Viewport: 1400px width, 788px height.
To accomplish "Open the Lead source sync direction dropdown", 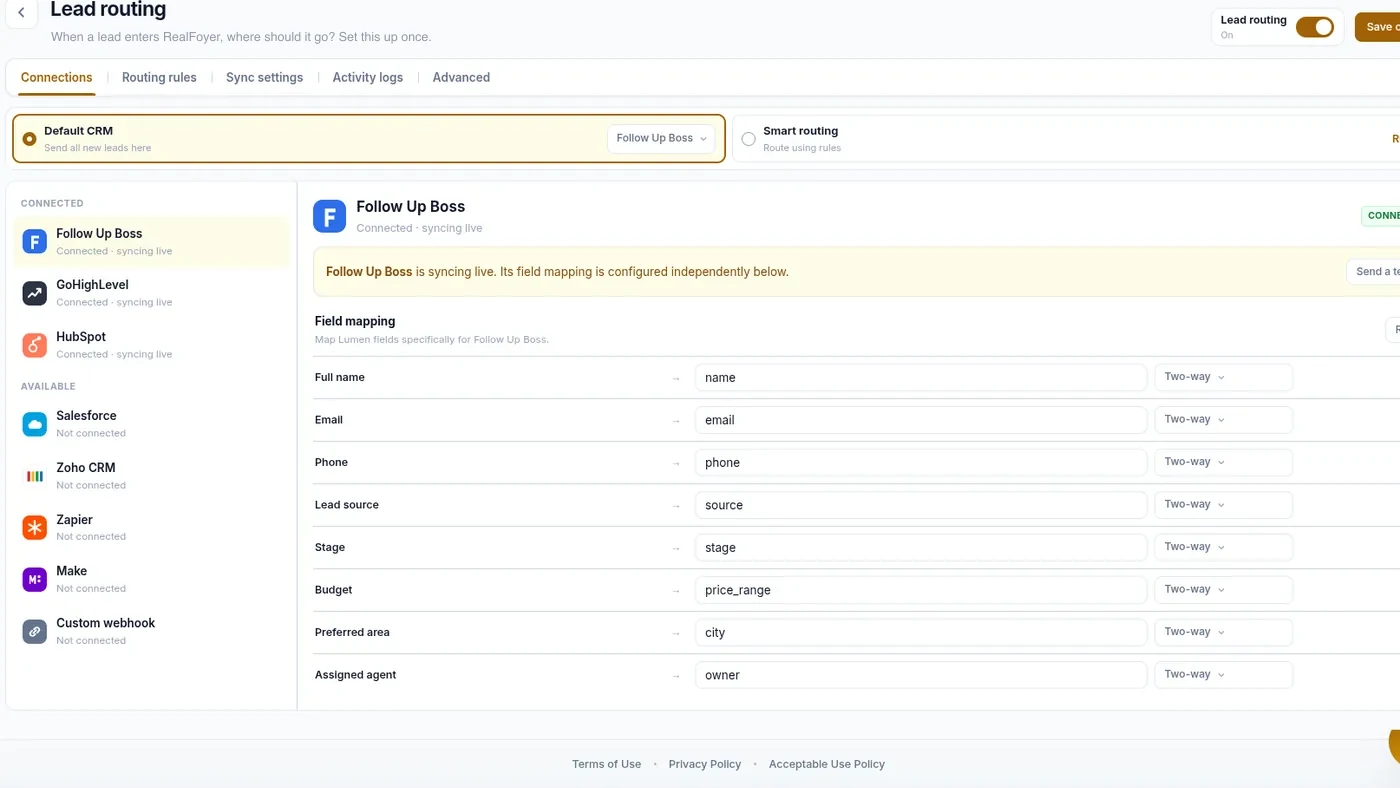I will pos(1223,505).
